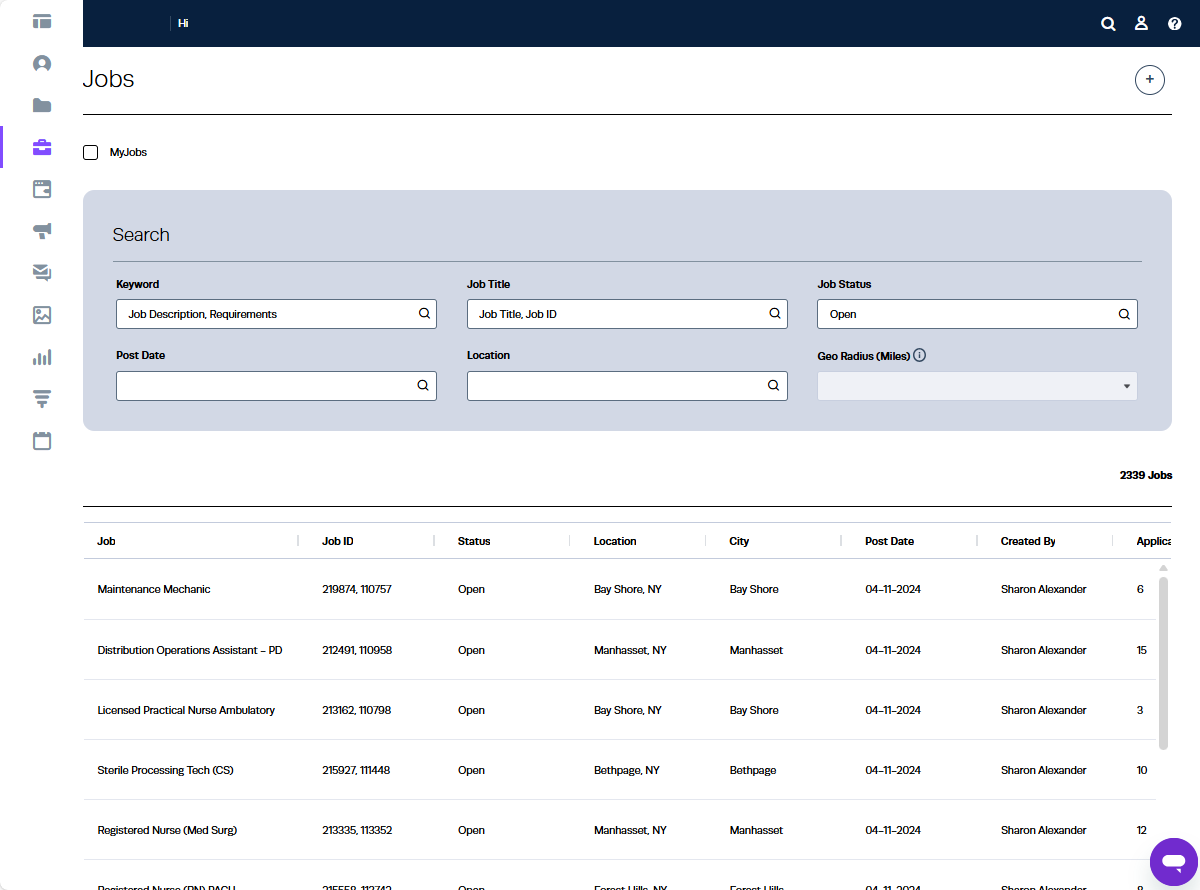Screen dimensions: 1200x890
Task: Click the user profile icon in top bar
Action: click(1141, 24)
